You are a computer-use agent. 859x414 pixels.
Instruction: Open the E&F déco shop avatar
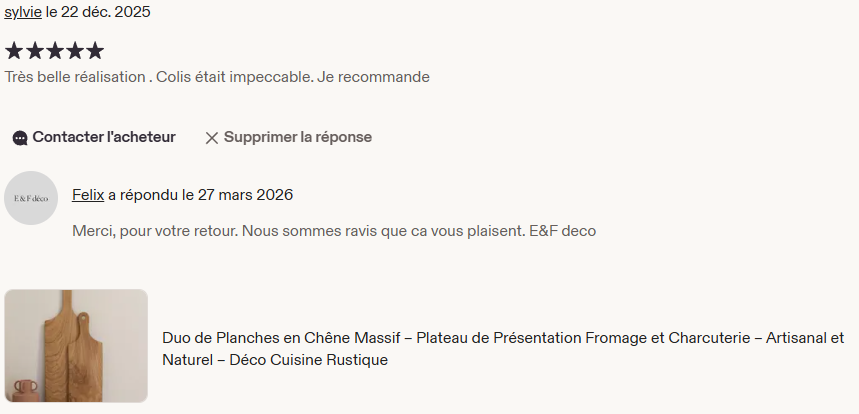coord(31,198)
